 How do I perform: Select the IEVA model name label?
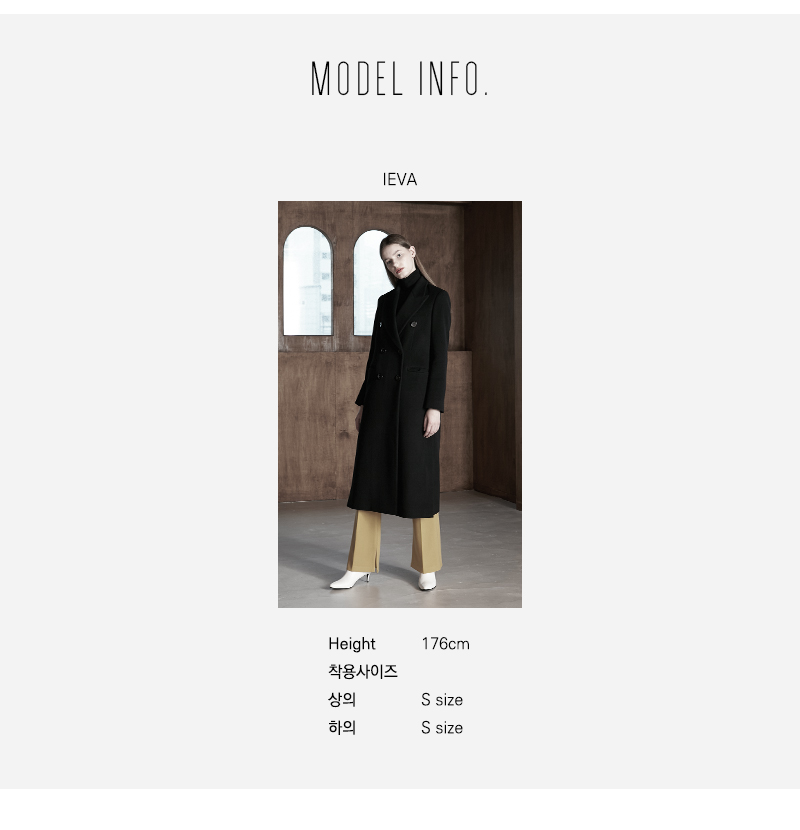click(400, 179)
